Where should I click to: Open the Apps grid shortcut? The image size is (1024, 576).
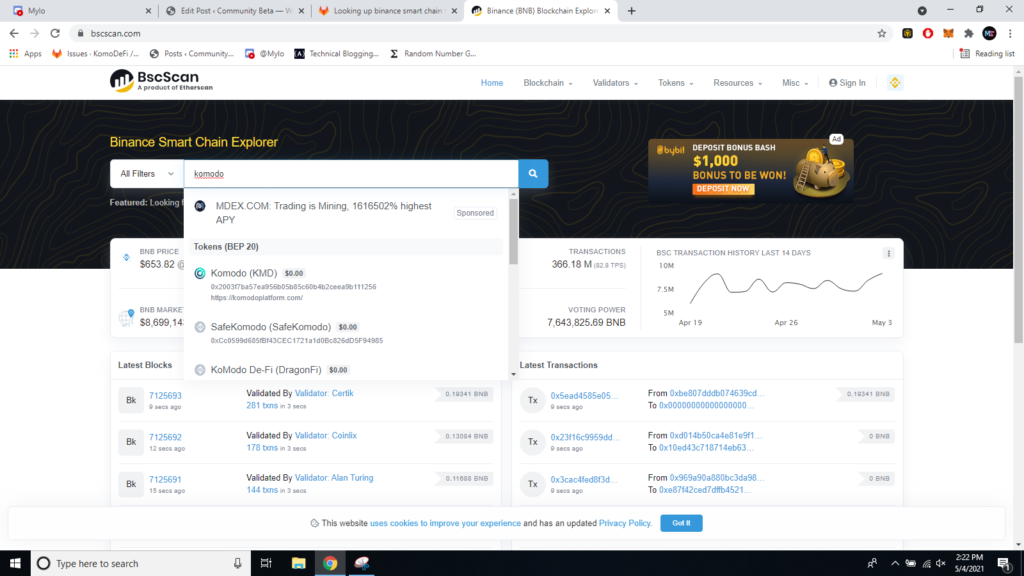coord(25,54)
